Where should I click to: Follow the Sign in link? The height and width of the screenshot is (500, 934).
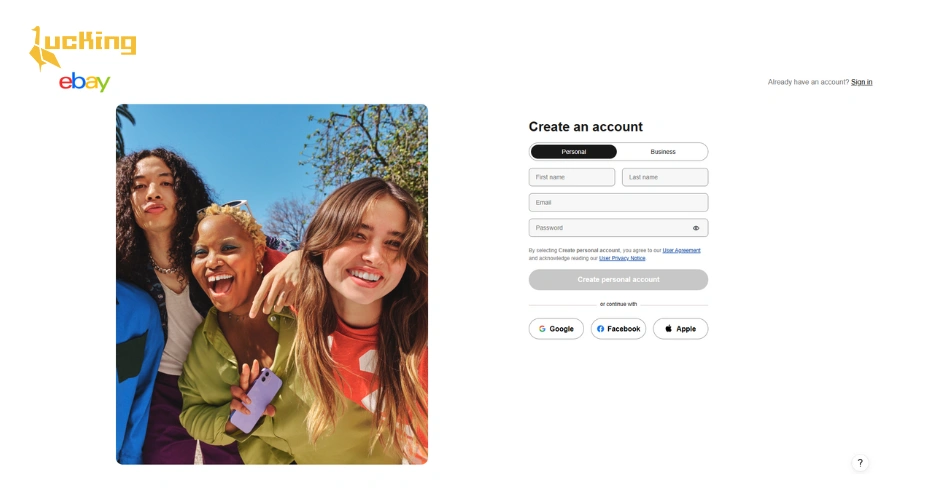(x=861, y=82)
